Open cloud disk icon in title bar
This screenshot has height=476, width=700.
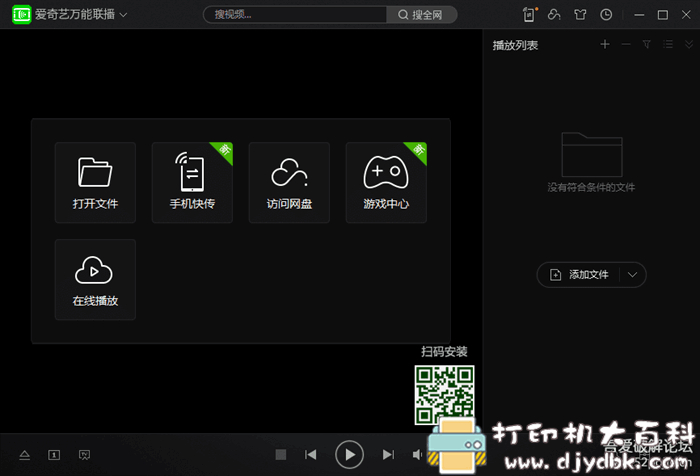pos(554,15)
